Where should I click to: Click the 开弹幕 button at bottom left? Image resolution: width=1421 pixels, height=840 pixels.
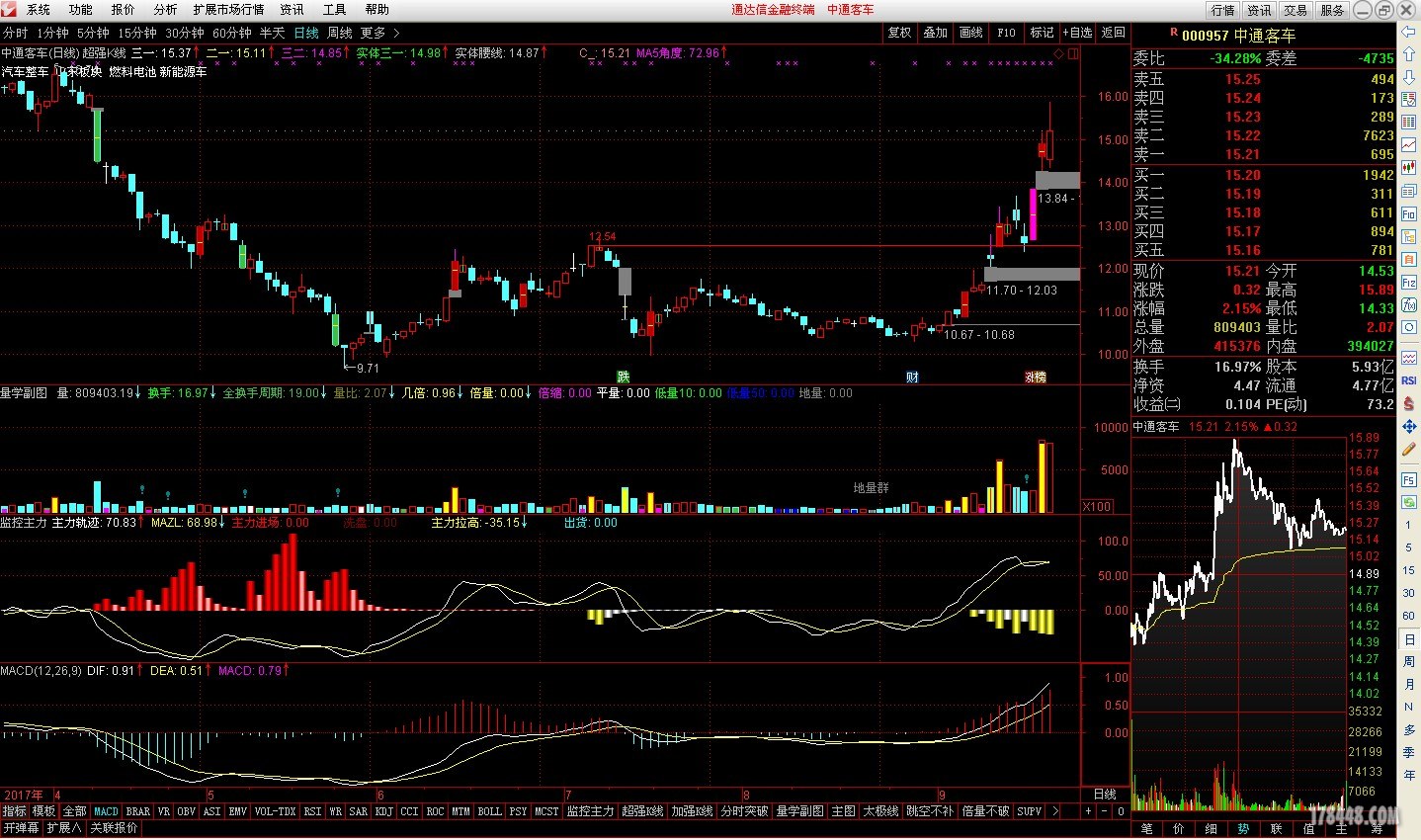(21, 828)
